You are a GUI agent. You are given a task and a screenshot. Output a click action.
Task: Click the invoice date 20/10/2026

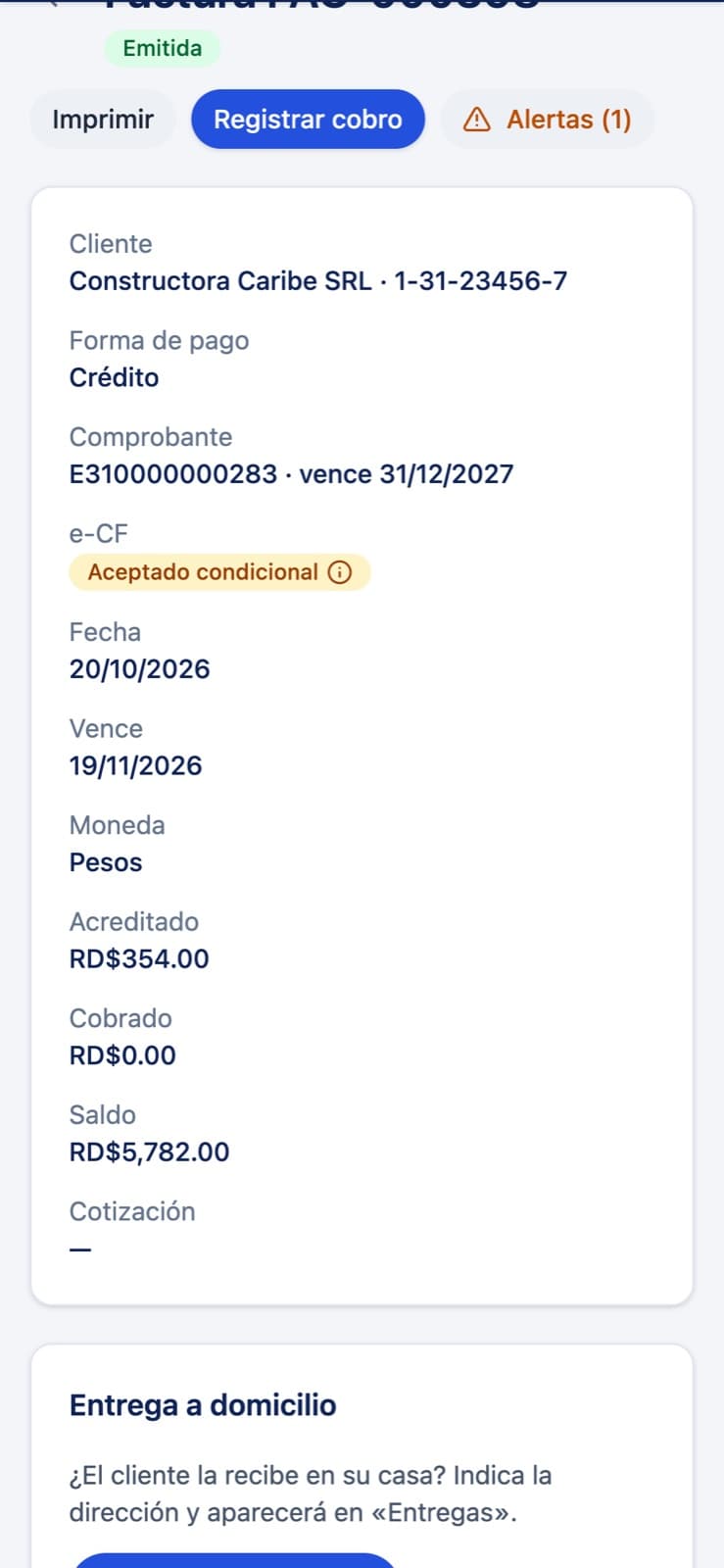pyautogui.click(x=139, y=669)
